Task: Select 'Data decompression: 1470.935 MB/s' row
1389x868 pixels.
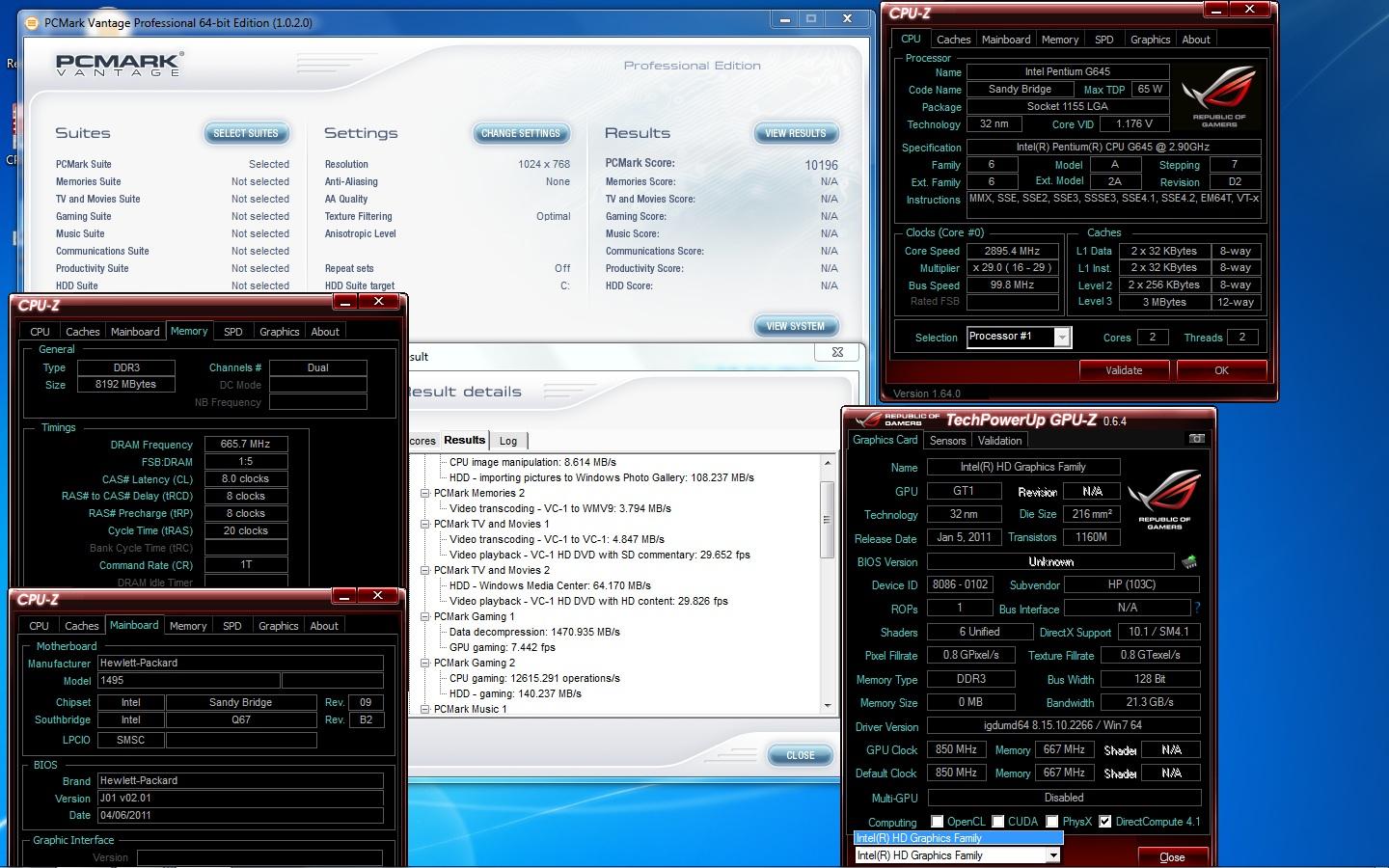Action: pos(534,632)
